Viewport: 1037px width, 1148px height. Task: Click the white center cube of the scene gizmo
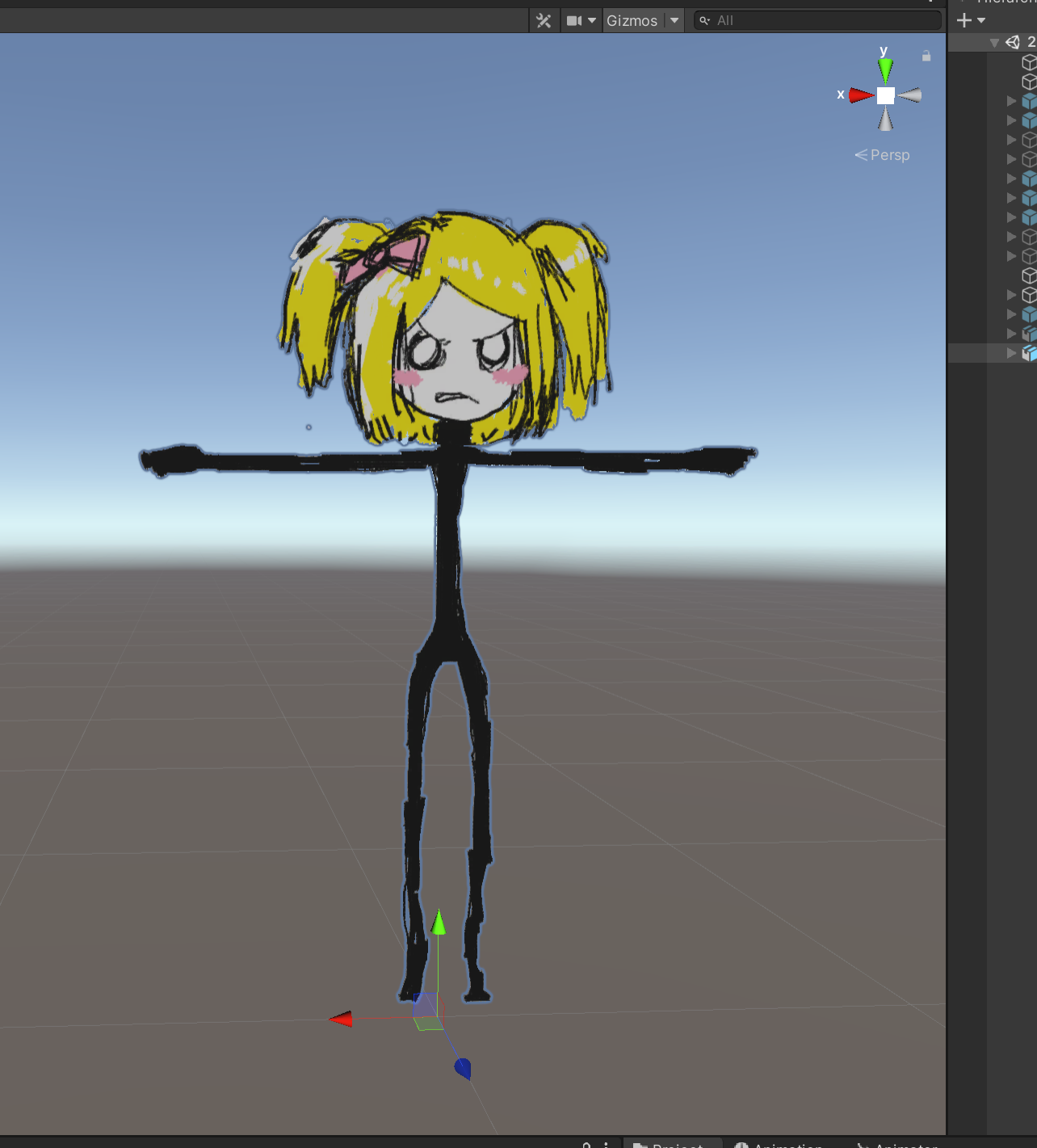(885, 95)
